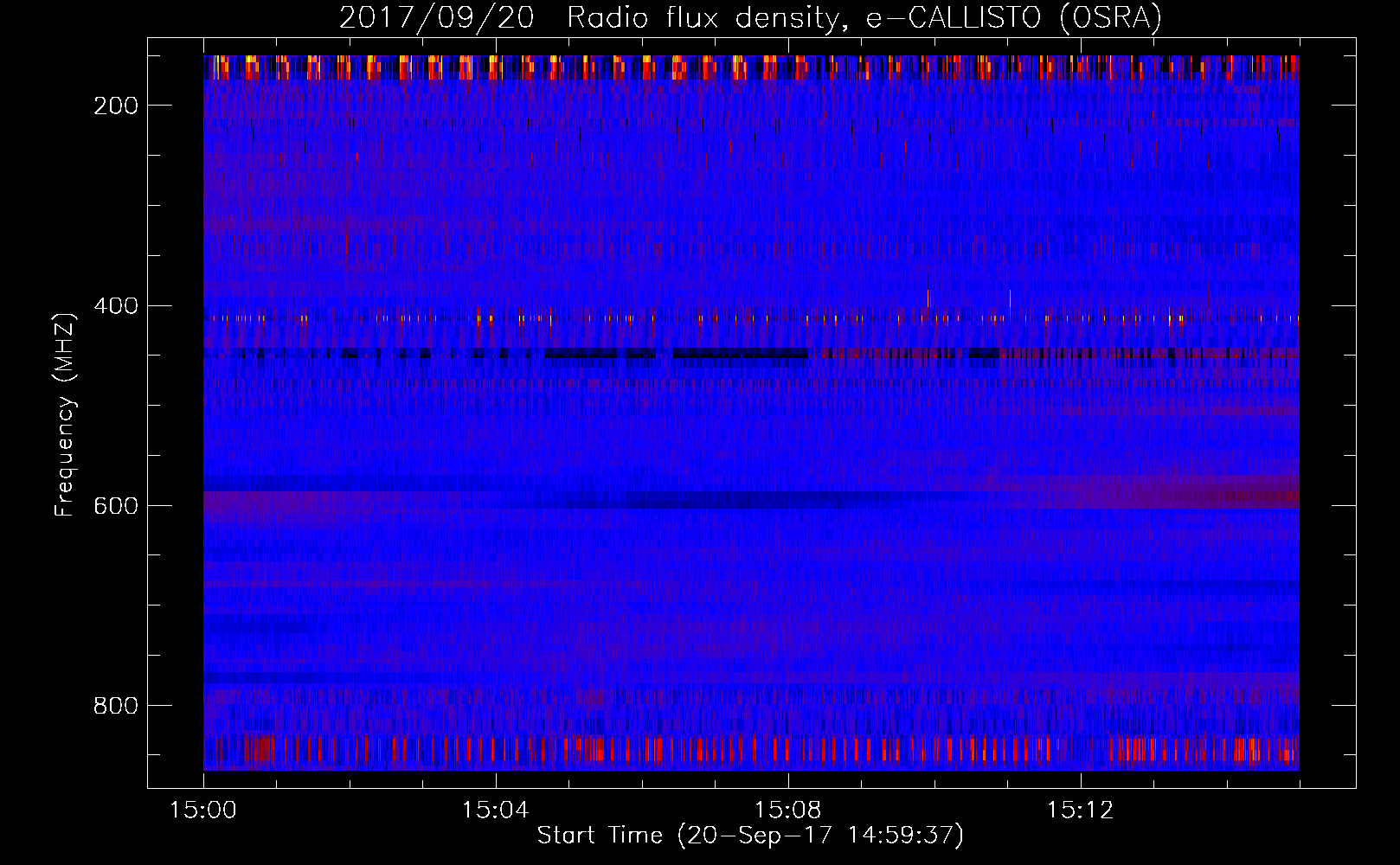Viewport: 1400px width, 865px height.
Task: Click the 400 frequency tick label
Action: [116, 306]
